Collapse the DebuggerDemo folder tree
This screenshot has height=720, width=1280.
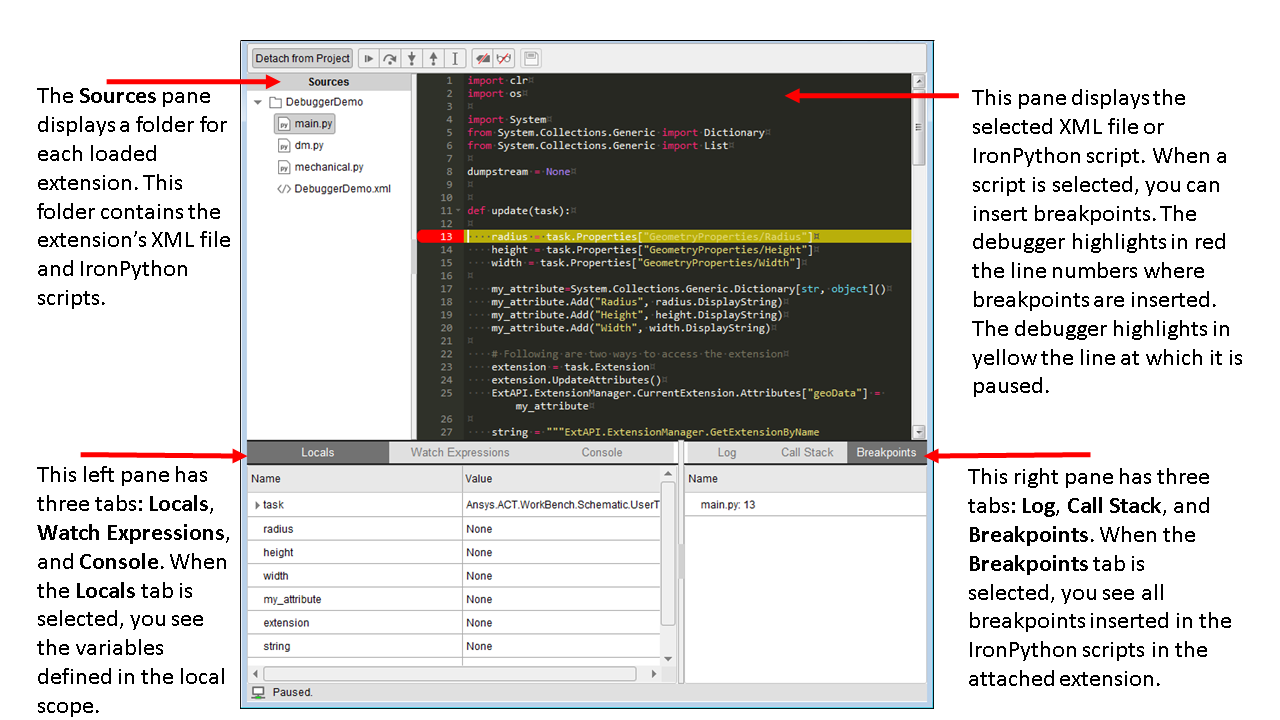click(x=258, y=102)
